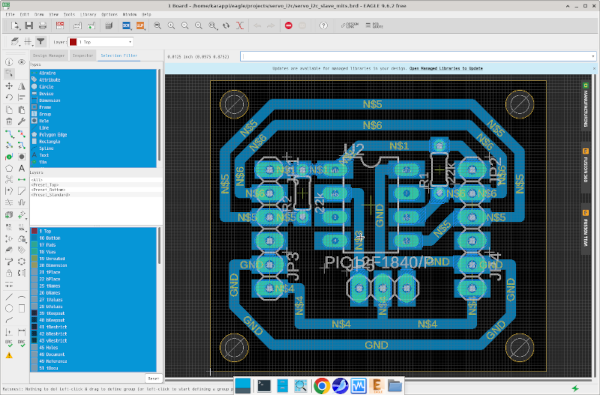
Task: Click the red 1 Top layer color swatch
Action: pos(73,42)
